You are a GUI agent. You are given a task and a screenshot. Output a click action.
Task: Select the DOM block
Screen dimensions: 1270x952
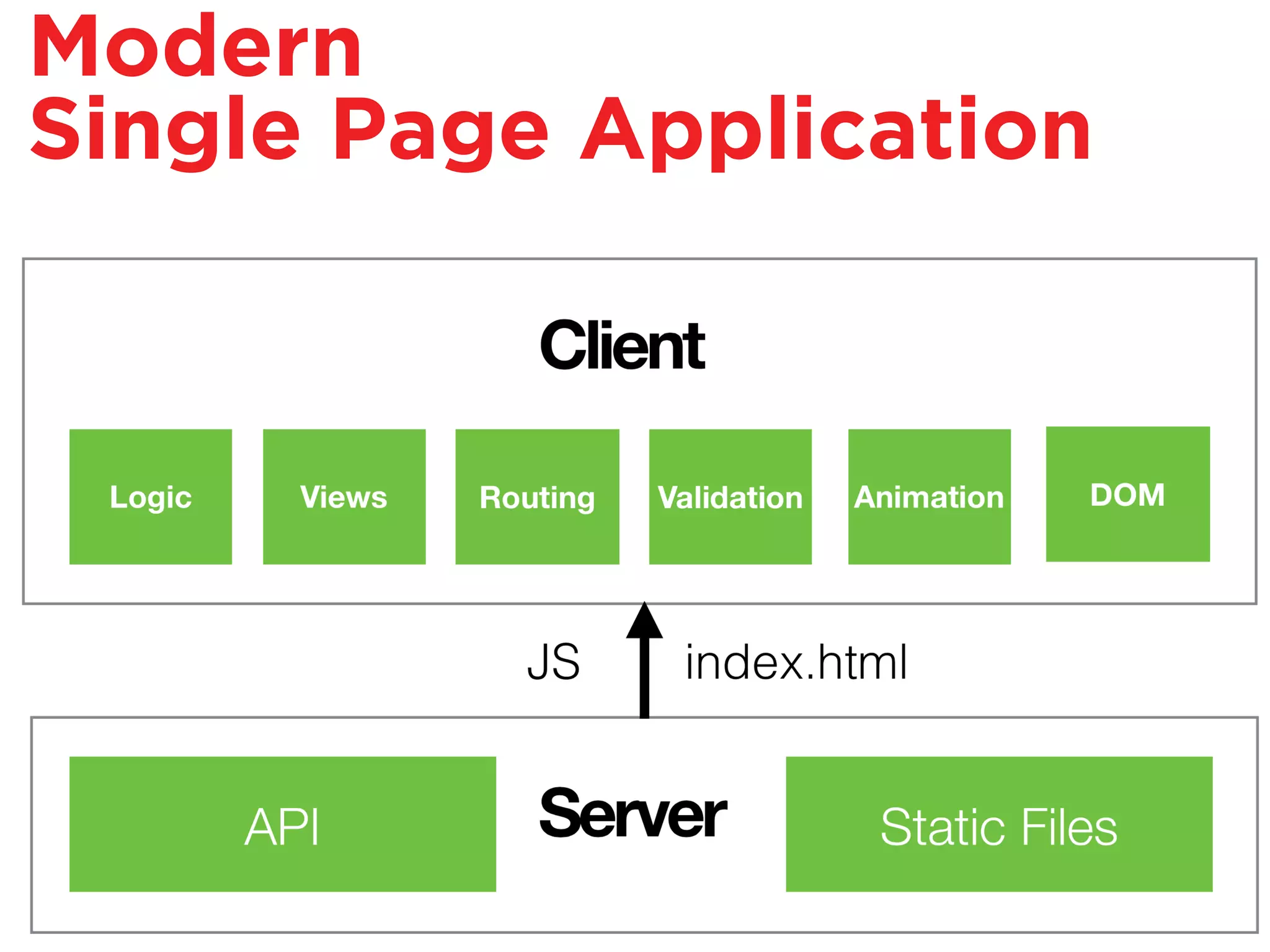click(1127, 494)
